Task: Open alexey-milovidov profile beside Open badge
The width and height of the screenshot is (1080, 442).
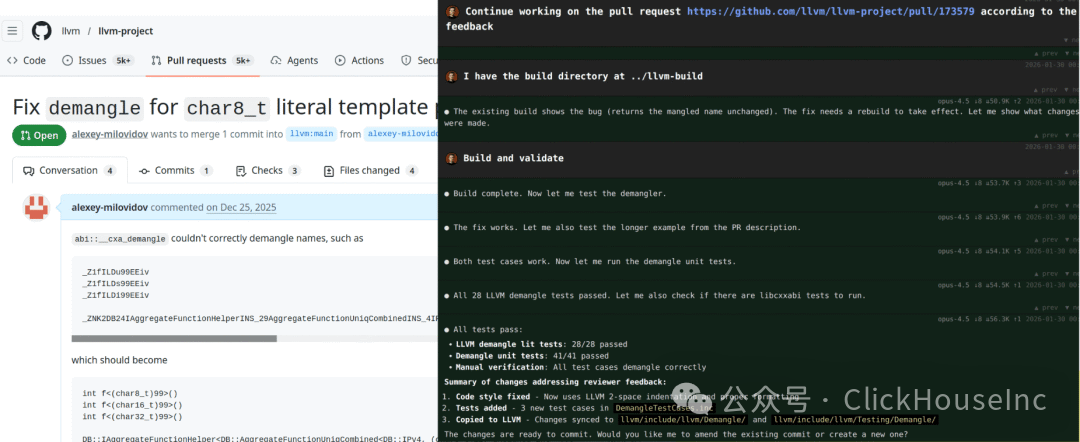Action: pos(110,134)
